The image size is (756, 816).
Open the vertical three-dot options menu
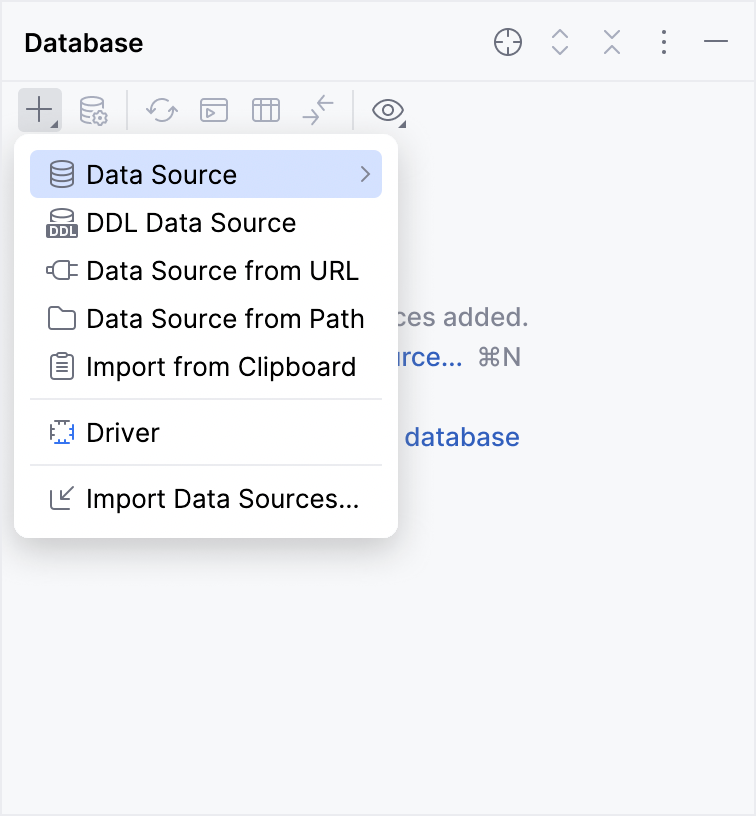point(664,42)
